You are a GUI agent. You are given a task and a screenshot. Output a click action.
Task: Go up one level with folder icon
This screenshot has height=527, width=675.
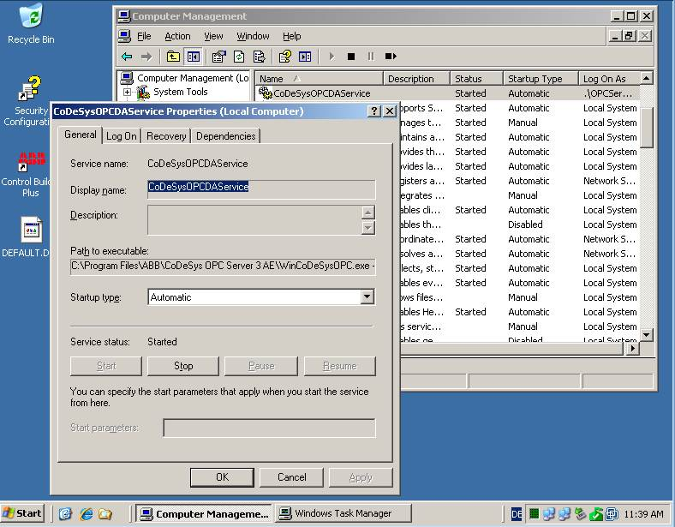point(173,56)
